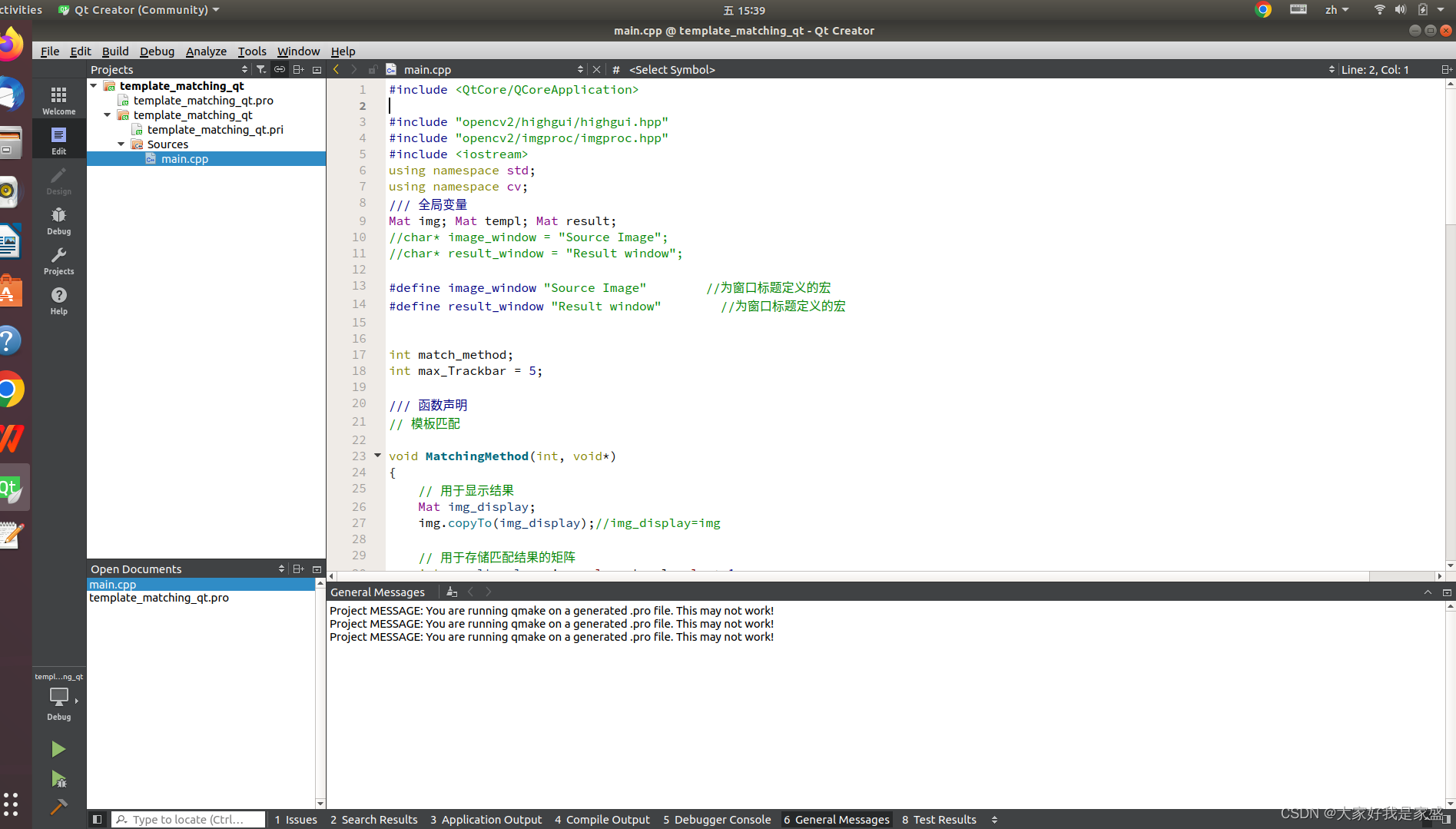The image size is (1456, 829).
Task: Toggle synchronize with editor link icon
Action: [x=280, y=69]
